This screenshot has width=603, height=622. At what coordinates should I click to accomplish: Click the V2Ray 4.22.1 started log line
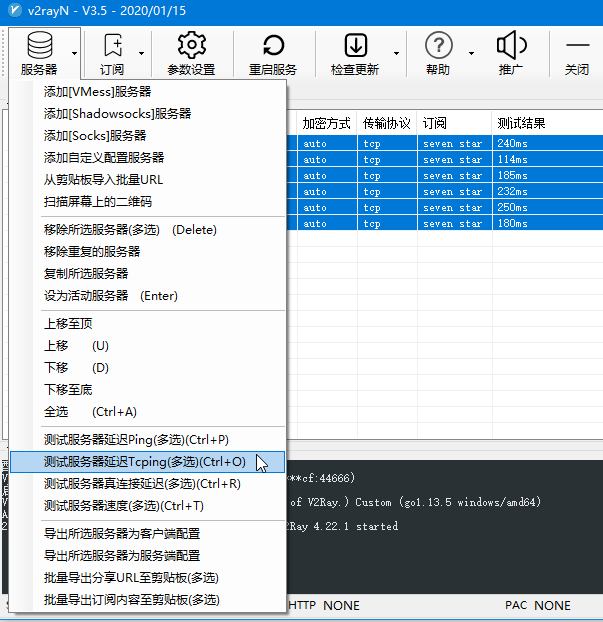(x=342, y=526)
